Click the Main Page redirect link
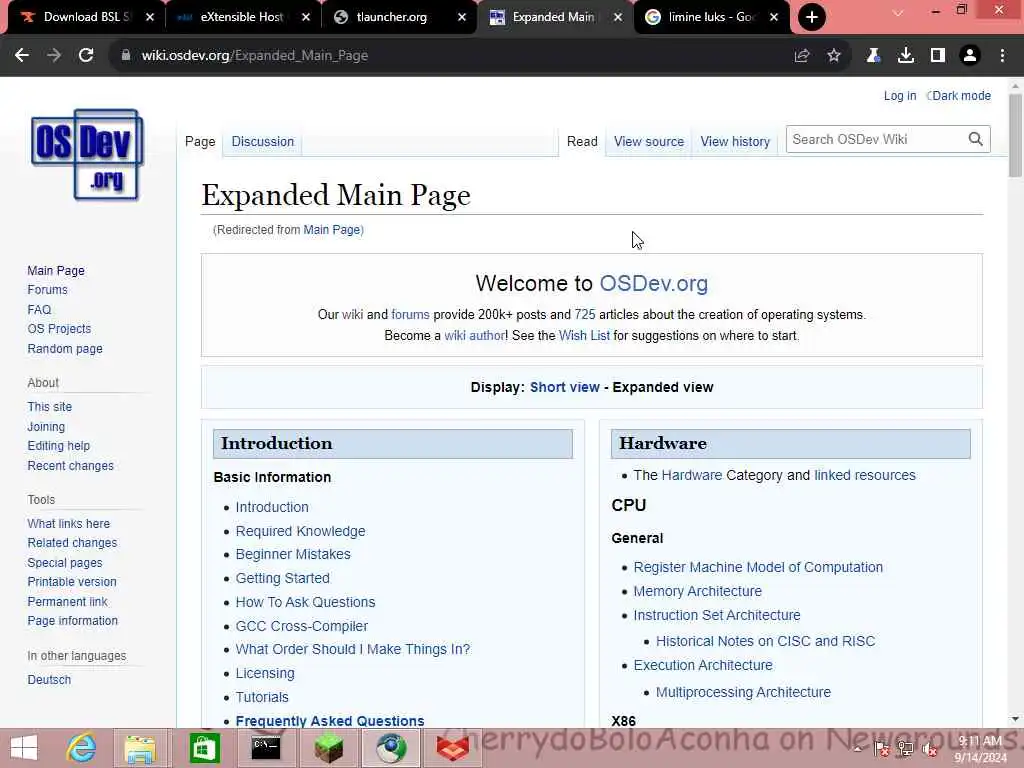Image resolution: width=1024 pixels, height=768 pixels. click(x=332, y=230)
